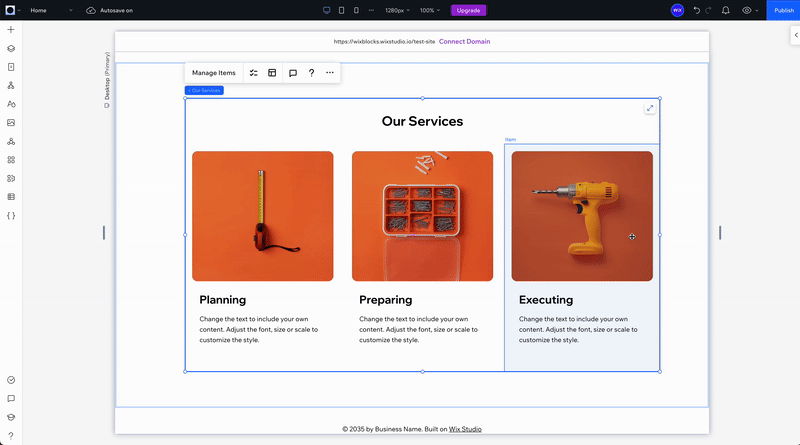Click the expand arrows icon on section
Image resolution: width=800 pixels, height=445 pixels.
point(649,108)
